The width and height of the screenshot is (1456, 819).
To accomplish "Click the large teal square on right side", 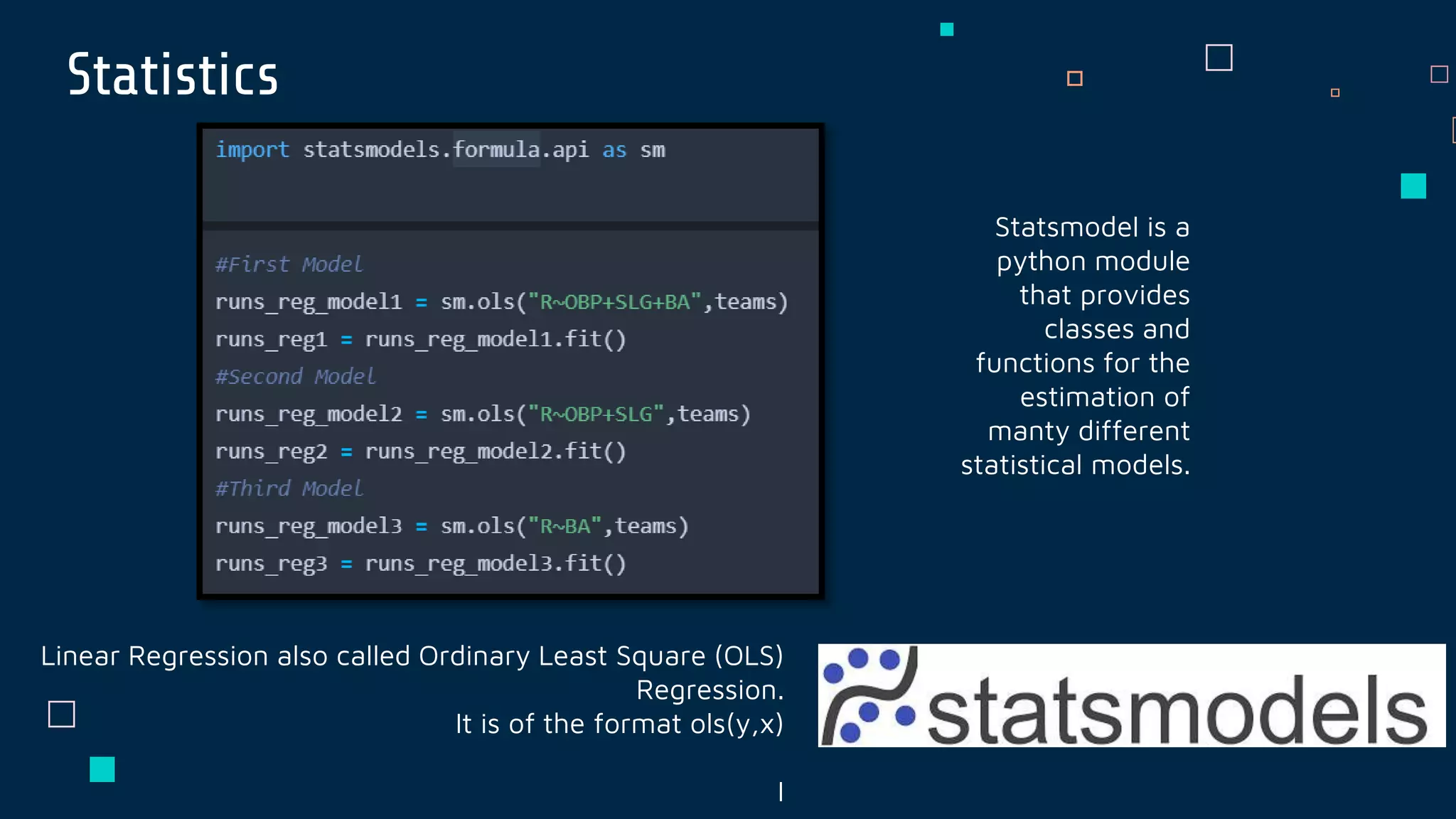I will (1413, 186).
